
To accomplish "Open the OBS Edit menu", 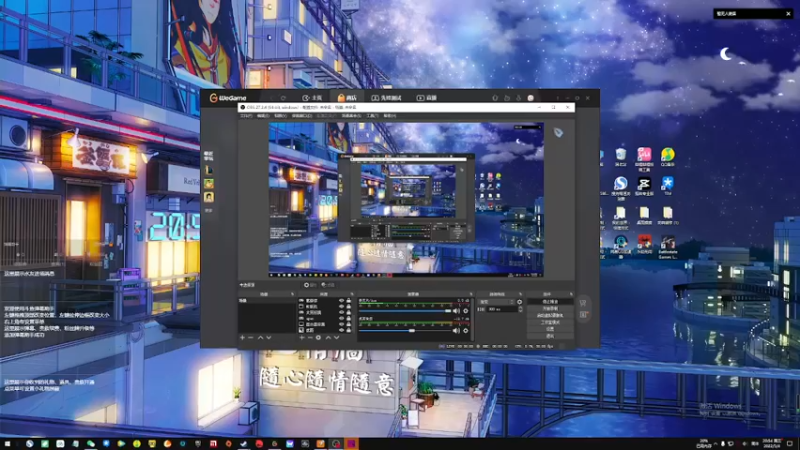I will [263, 116].
